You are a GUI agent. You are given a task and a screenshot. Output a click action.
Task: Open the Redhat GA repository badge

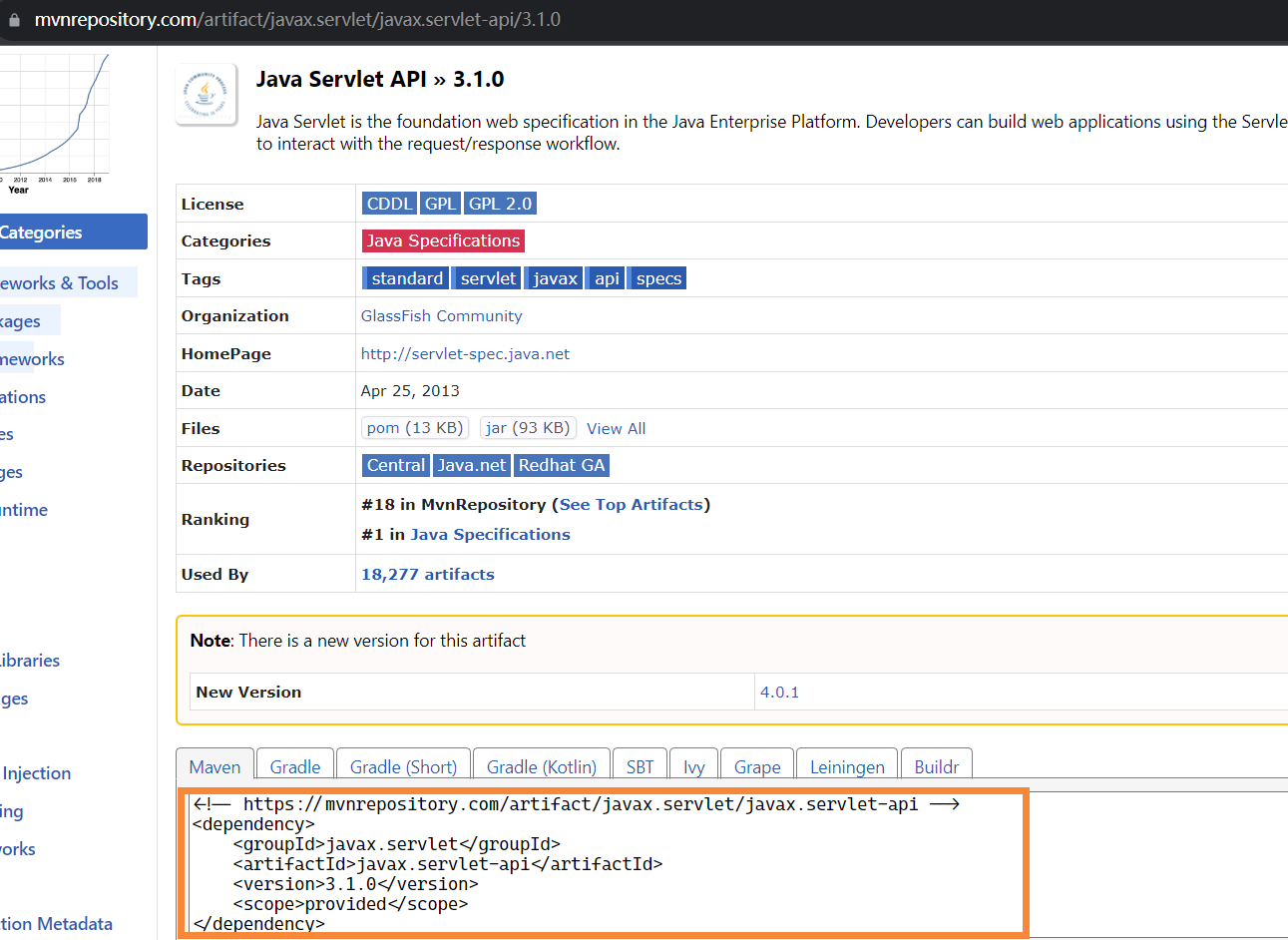[x=562, y=465]
